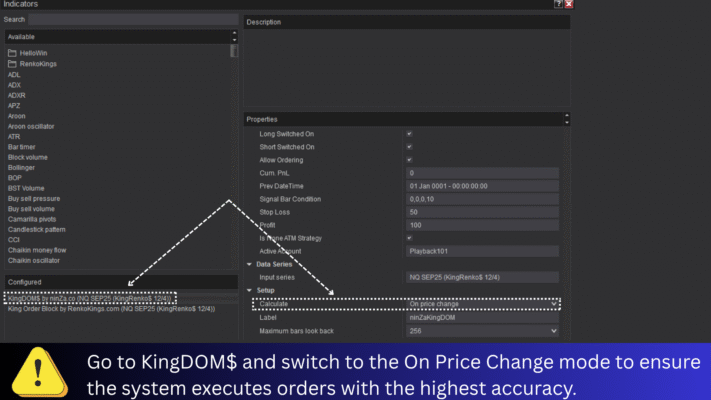
Task: Collapse the Data Series section
Action: [x=250, y=264]
